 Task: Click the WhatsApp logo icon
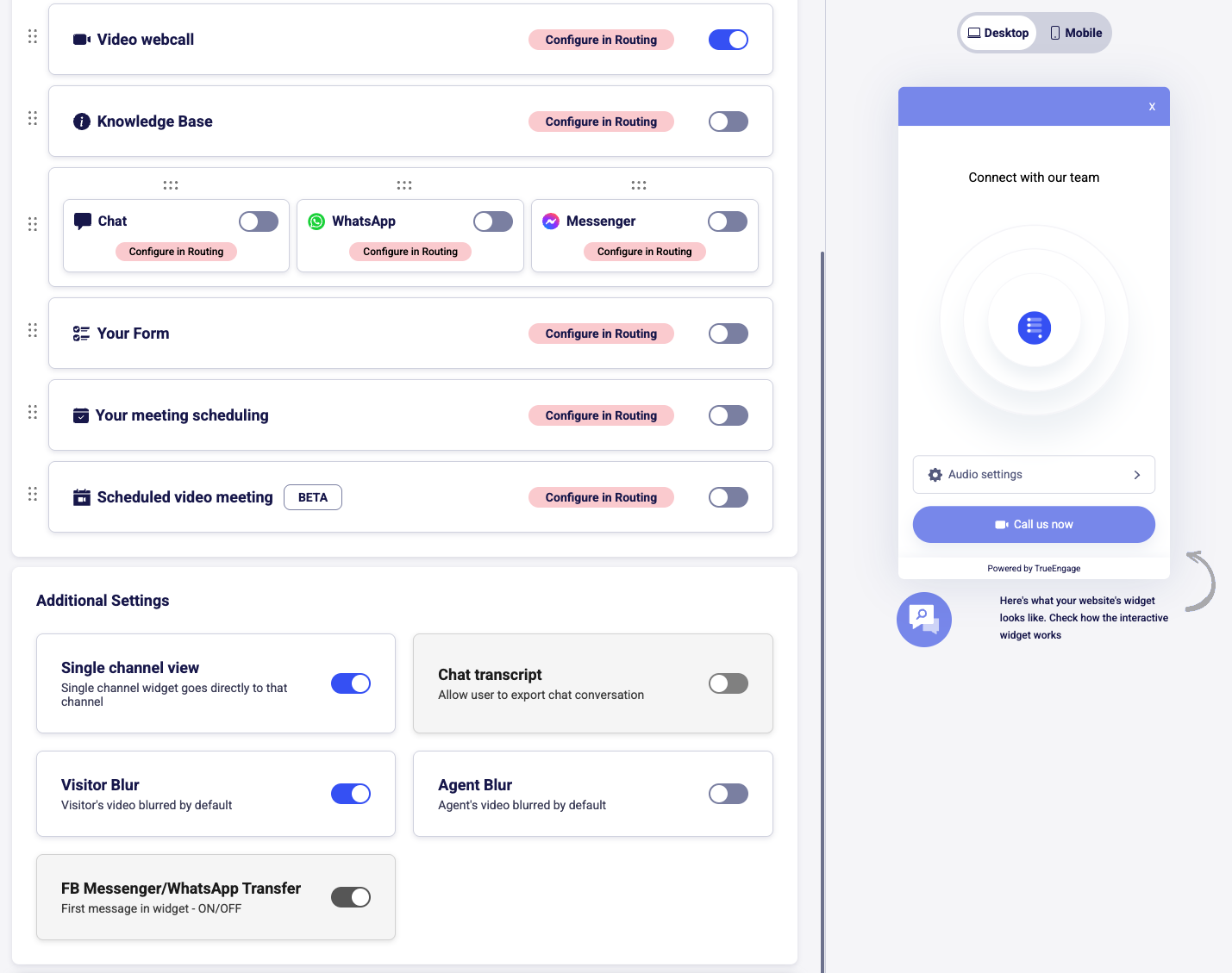point(316,221)
